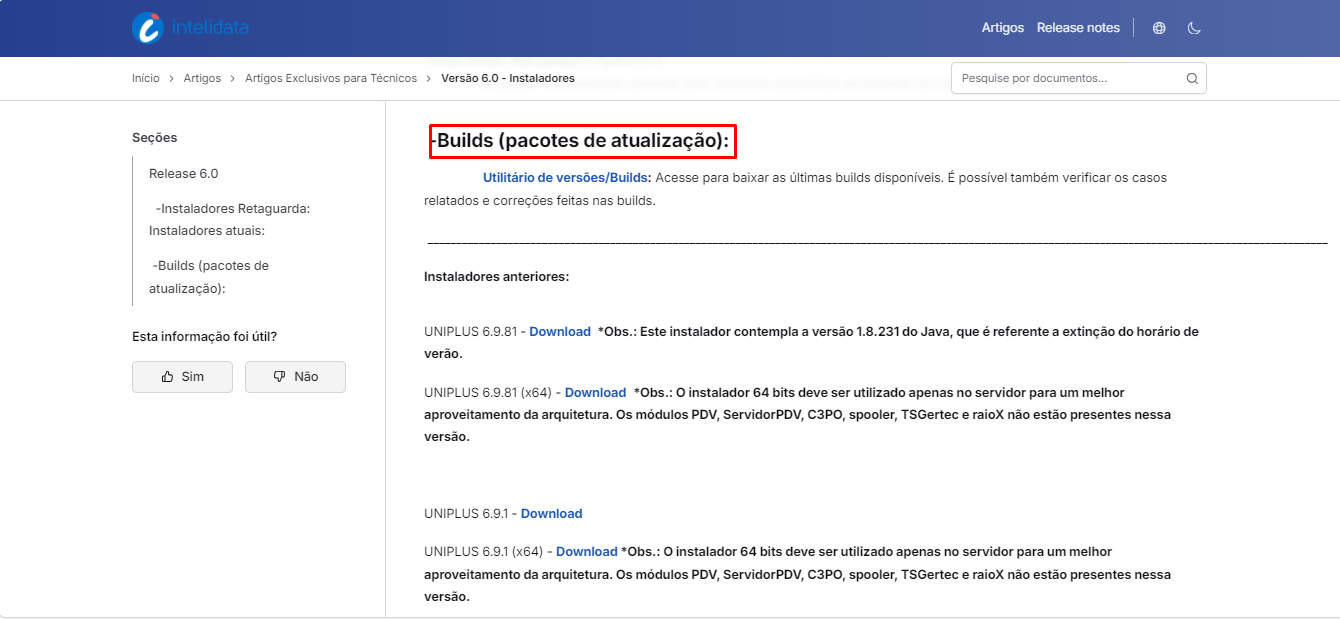Download the UNIPLUS 6.9.81 installer
This screenshot has width=1340, height=619.
tap(560, 331)
